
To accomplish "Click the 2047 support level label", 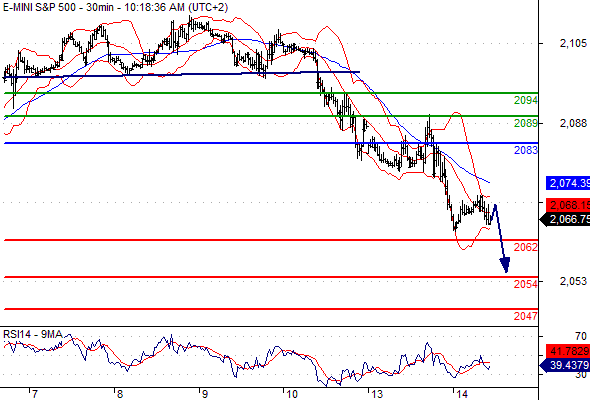I will tap(526, 316).
